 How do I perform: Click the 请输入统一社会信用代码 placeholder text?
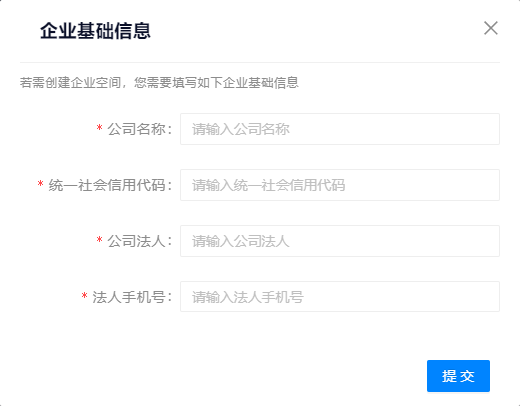coord(268,185)
